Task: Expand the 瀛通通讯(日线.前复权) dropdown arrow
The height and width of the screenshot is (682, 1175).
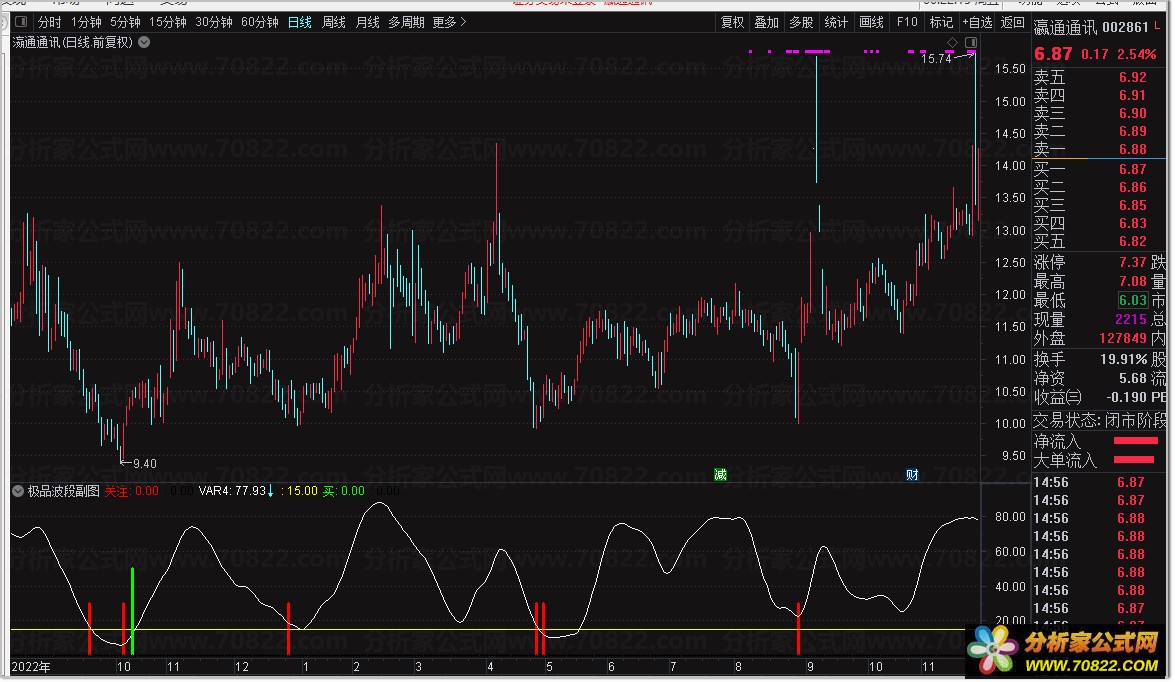Action: click(x=145, y=43)
